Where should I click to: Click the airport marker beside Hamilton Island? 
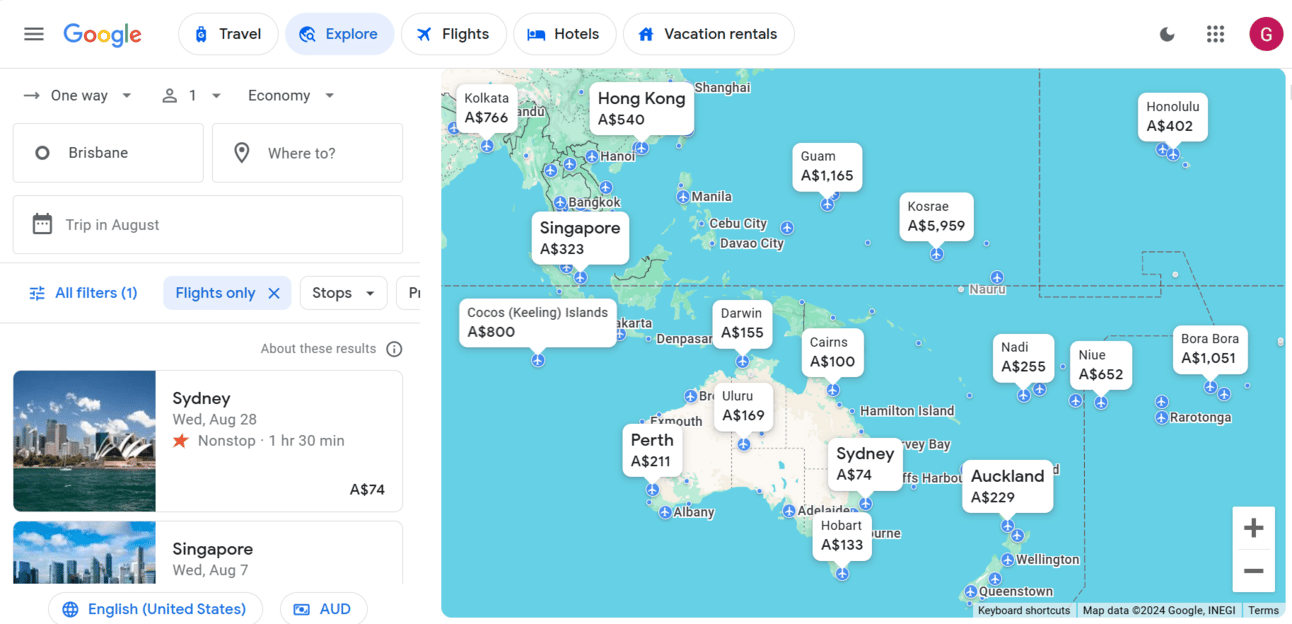[x=851, y=411]
